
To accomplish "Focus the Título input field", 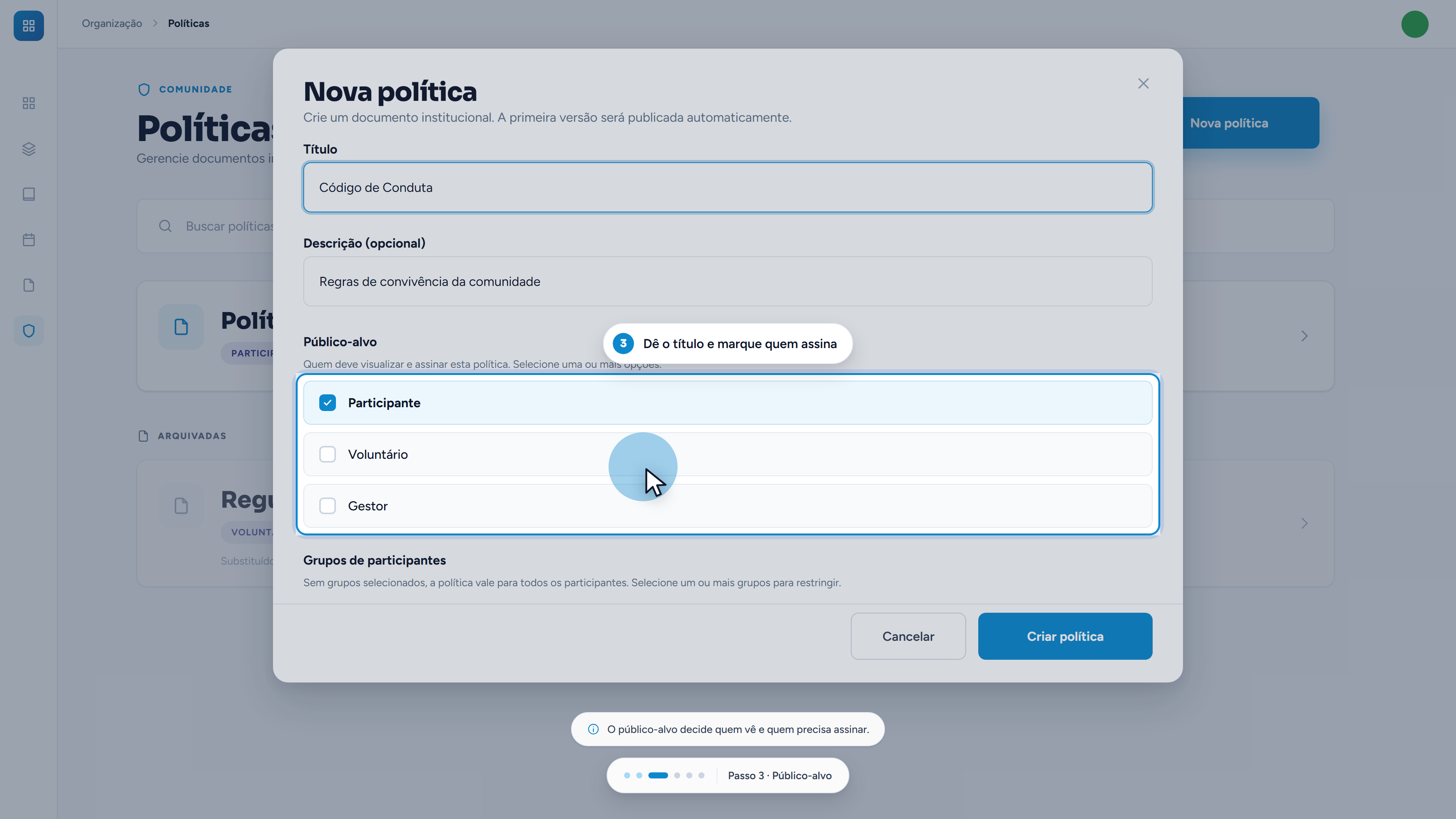I will click(728, 187).
